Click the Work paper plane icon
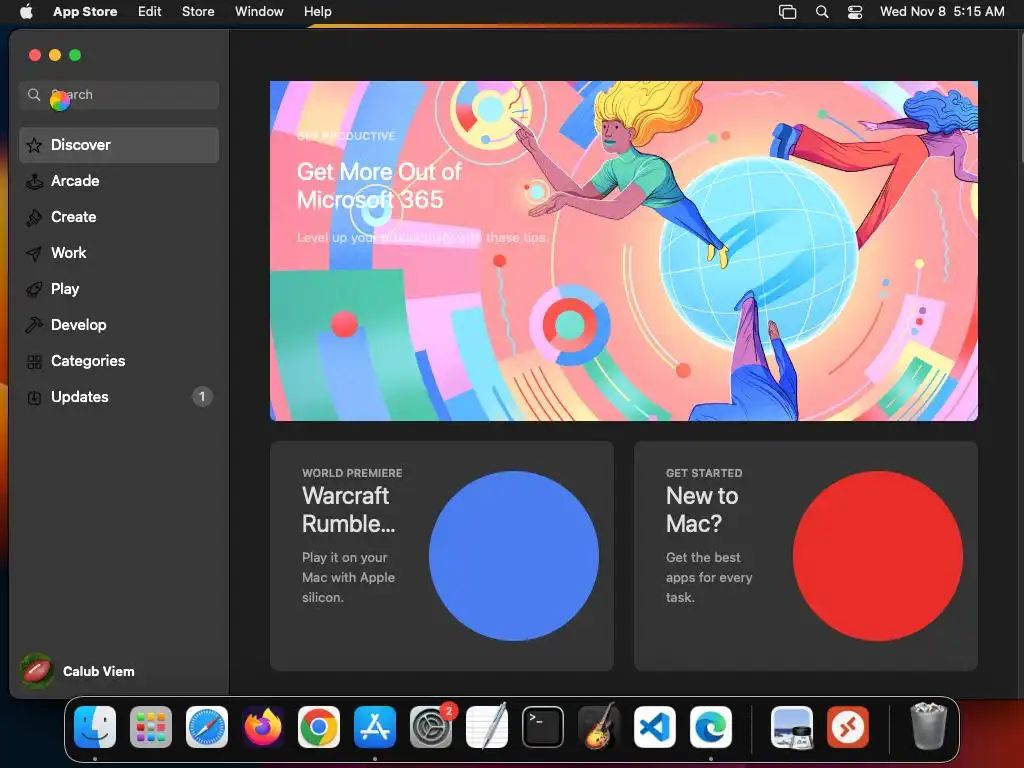 [34, 253]
